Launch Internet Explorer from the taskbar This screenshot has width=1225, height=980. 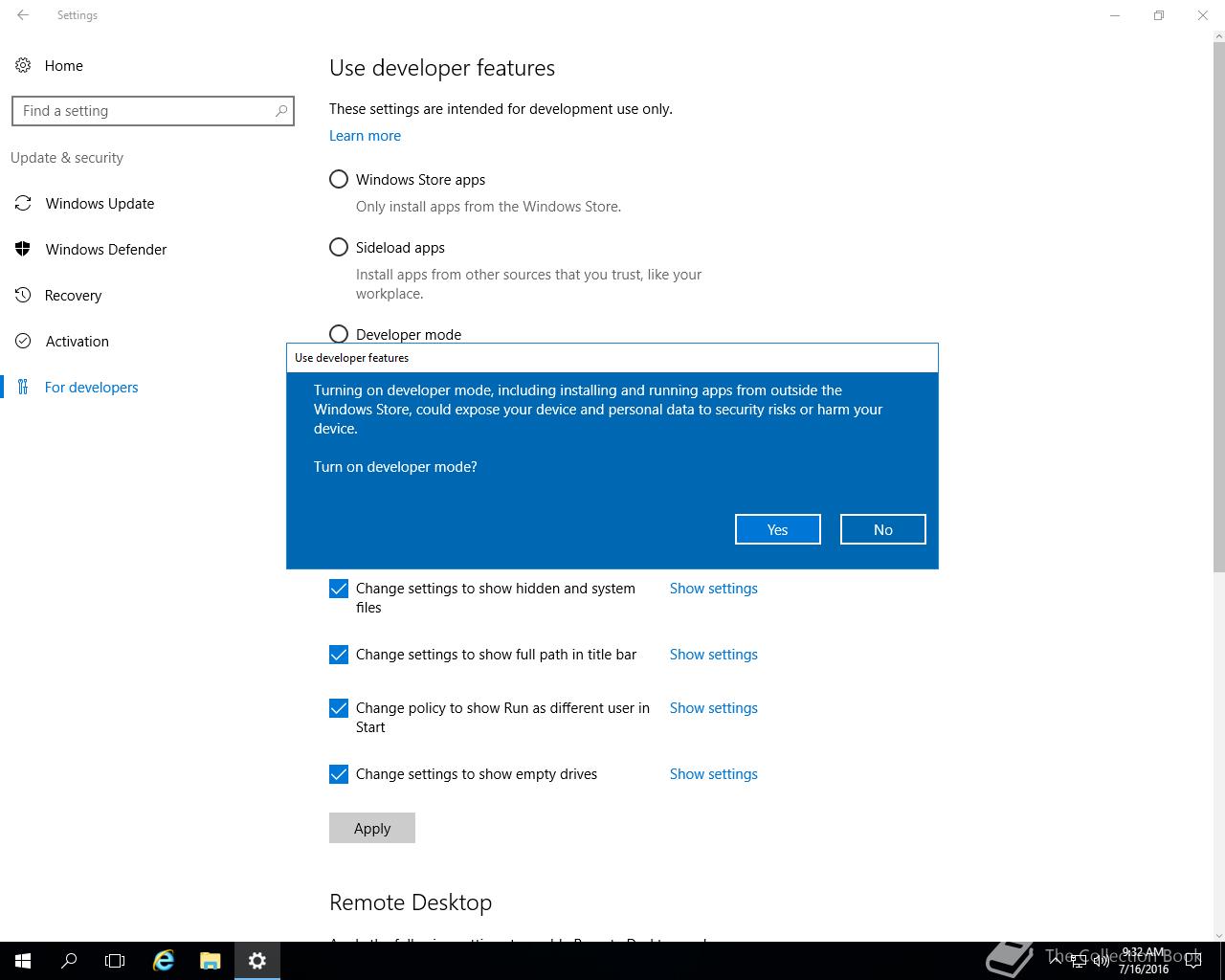(x=164, y=961)
